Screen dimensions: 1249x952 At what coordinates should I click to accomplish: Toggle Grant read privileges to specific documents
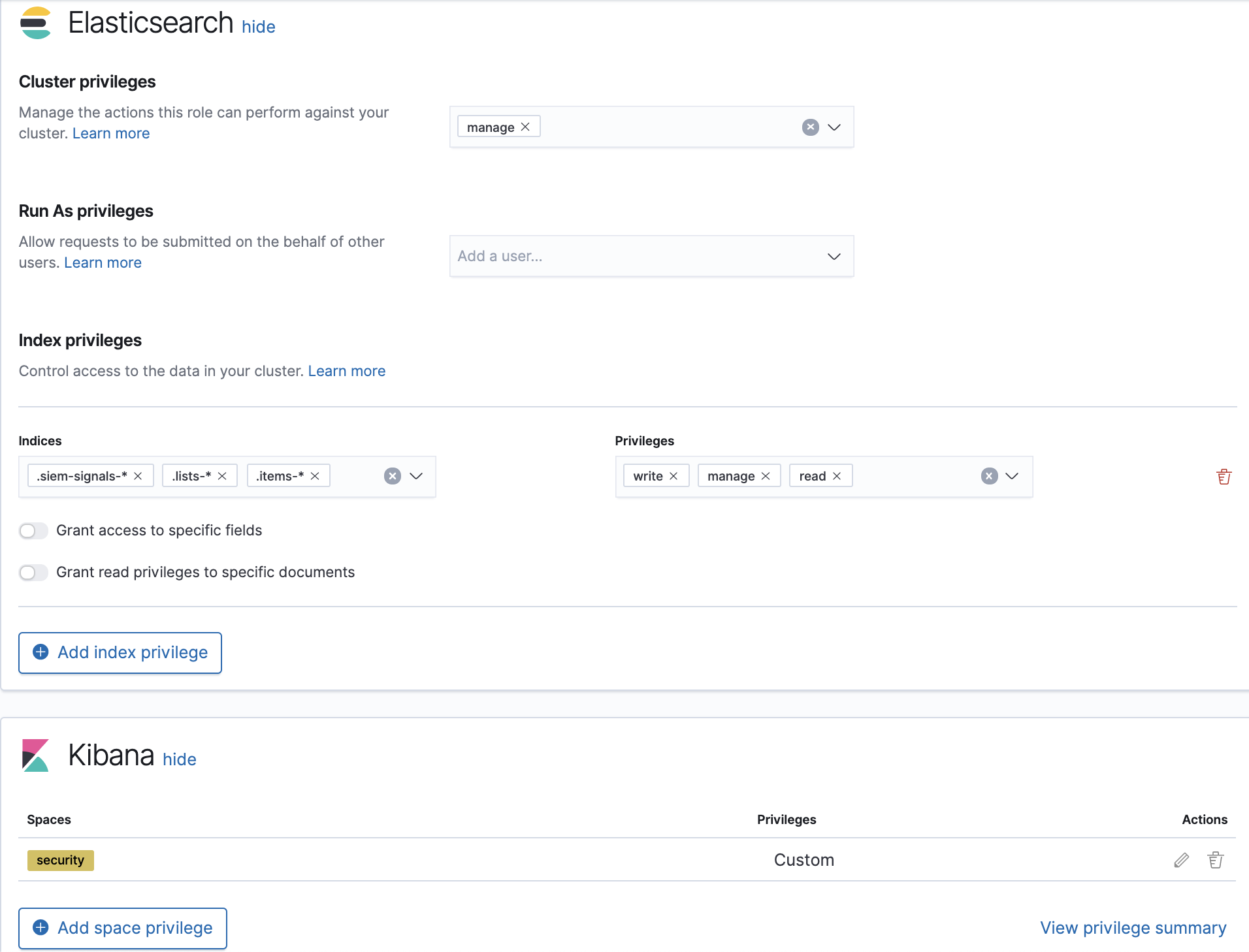pyautogui.click(x=33, y=573)
